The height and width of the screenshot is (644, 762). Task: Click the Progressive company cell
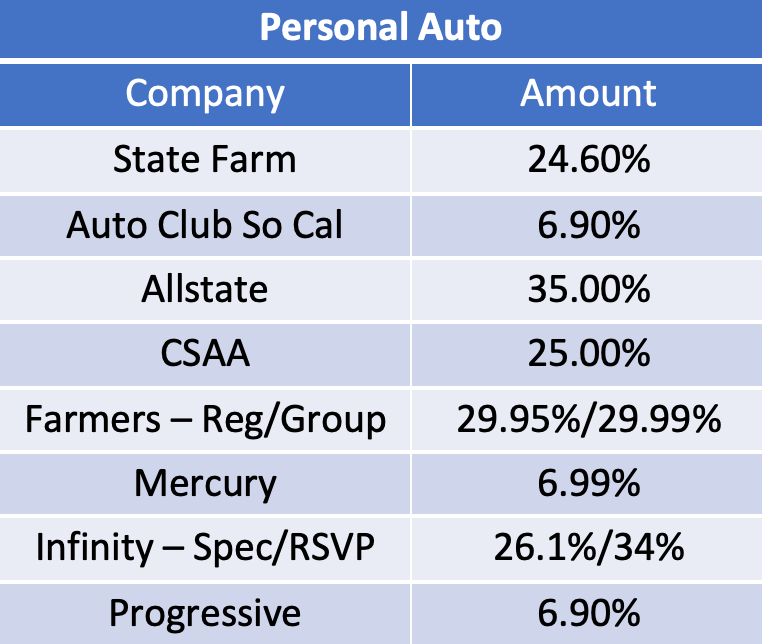coord(205,614)
